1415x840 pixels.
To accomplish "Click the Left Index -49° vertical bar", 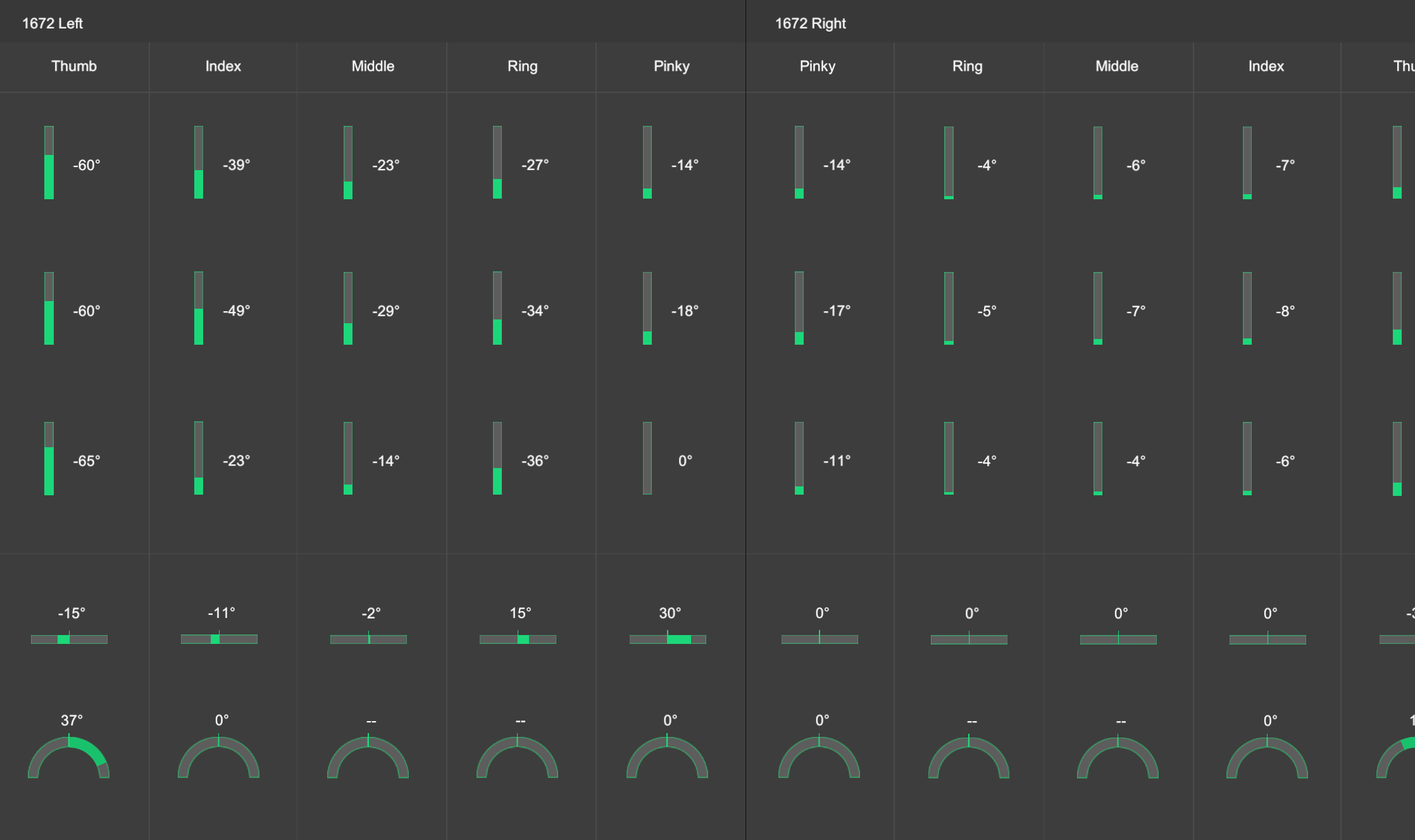I will (199, 308).
